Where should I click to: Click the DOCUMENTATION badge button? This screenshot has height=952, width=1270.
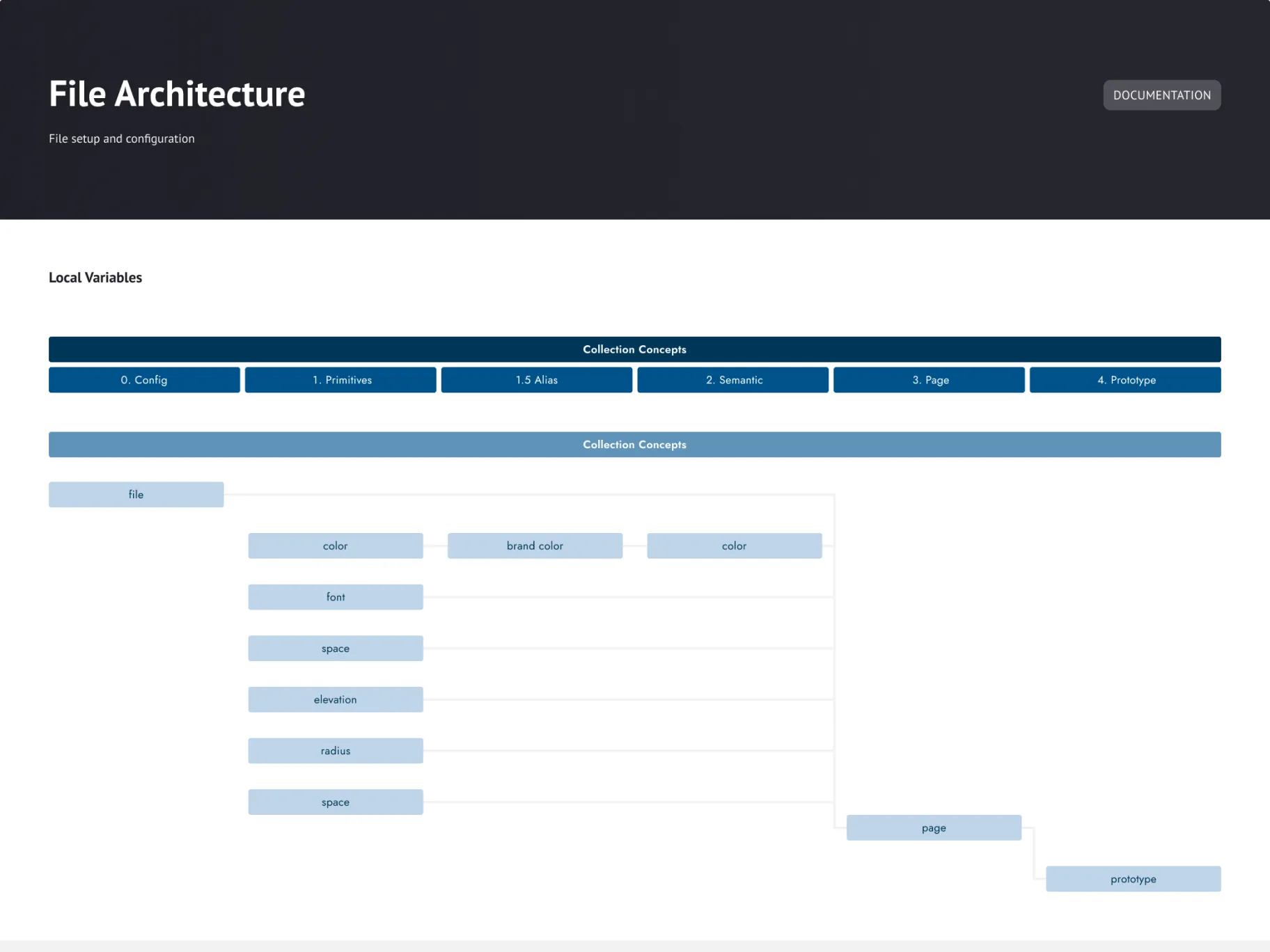[x=1161, y=95]
